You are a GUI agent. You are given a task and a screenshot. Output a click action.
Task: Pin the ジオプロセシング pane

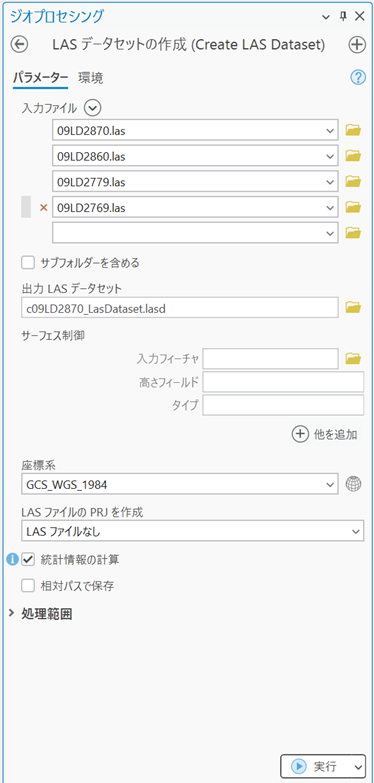click(343, 16)
